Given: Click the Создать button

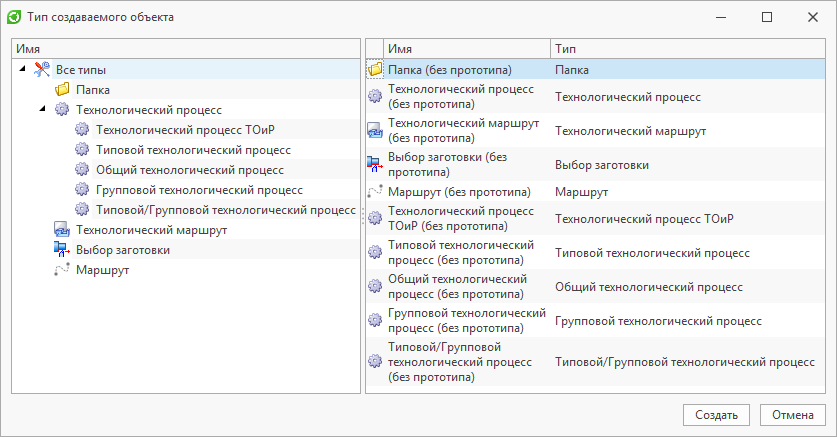Looking at the screenshot, I should (x=716, y=415).
